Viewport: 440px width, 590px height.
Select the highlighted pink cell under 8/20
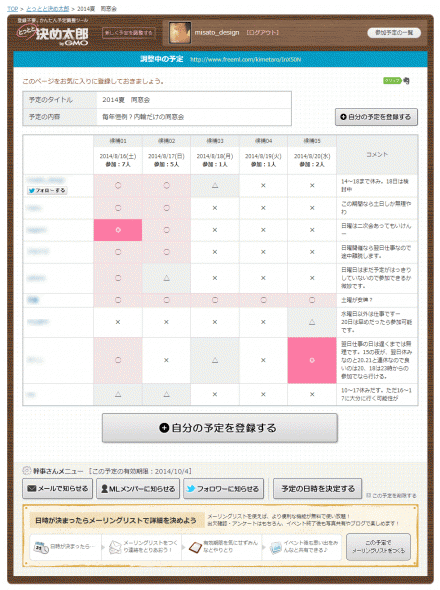click(x=312, y=360)
